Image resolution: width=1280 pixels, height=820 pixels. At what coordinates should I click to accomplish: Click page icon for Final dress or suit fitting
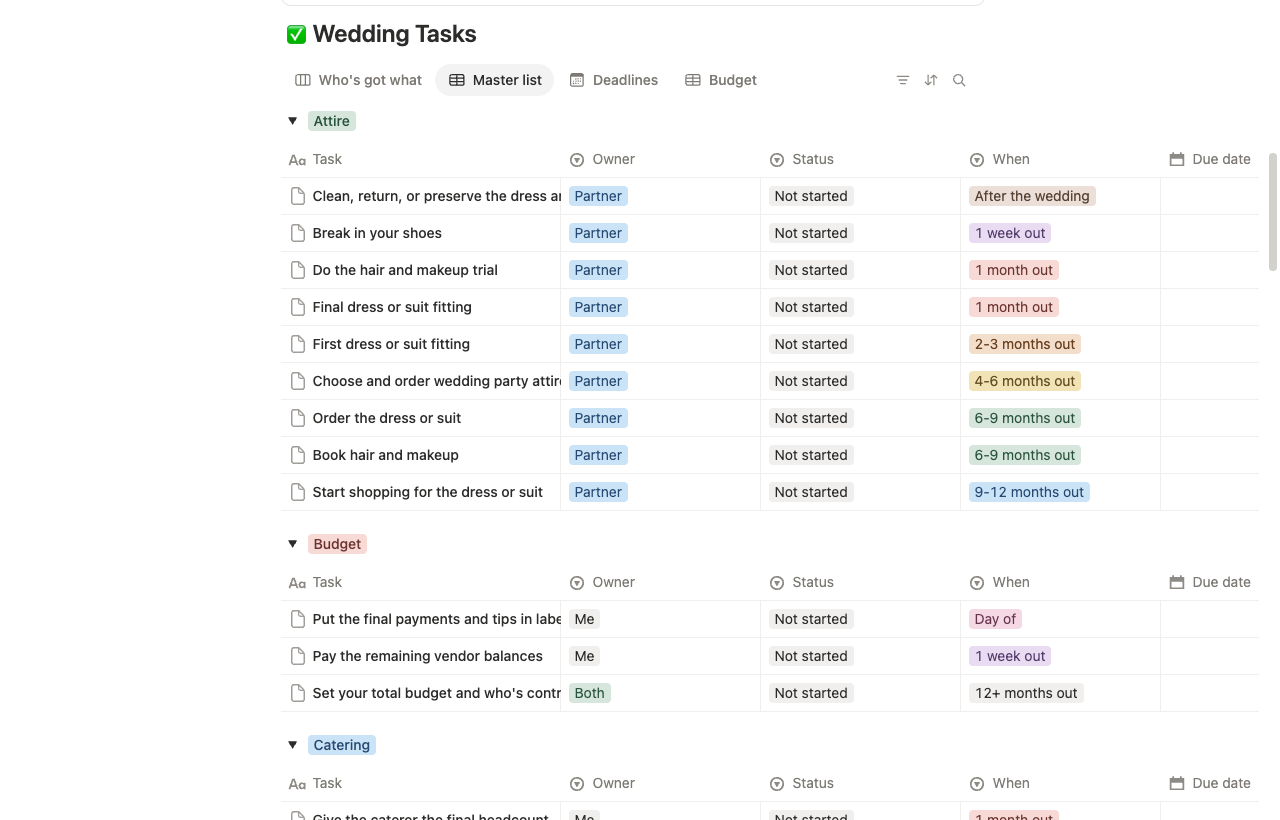tap(297, 307)
